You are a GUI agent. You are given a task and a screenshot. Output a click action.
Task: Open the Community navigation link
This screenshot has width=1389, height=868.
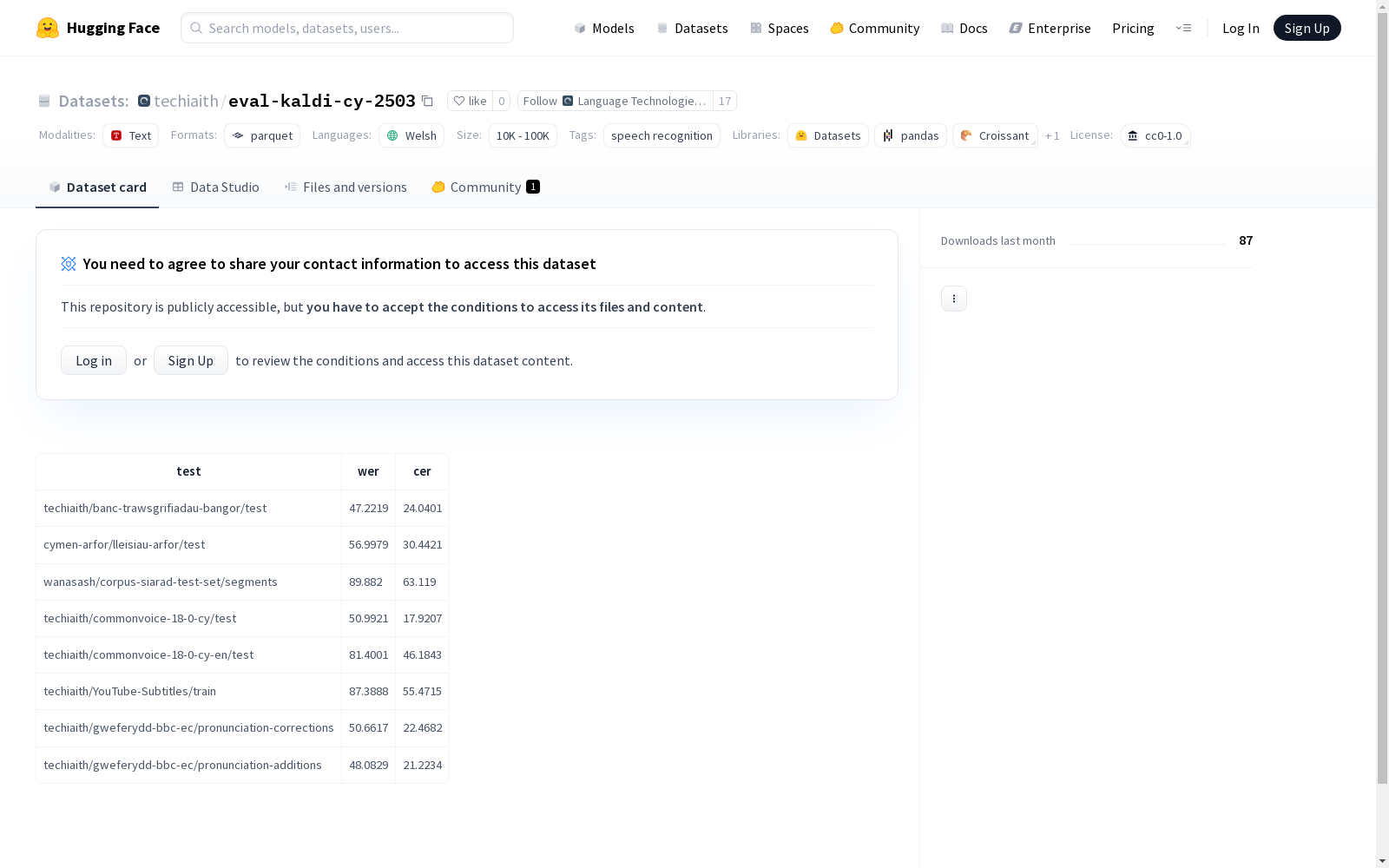pyautogui.click(x=875, y=28)
